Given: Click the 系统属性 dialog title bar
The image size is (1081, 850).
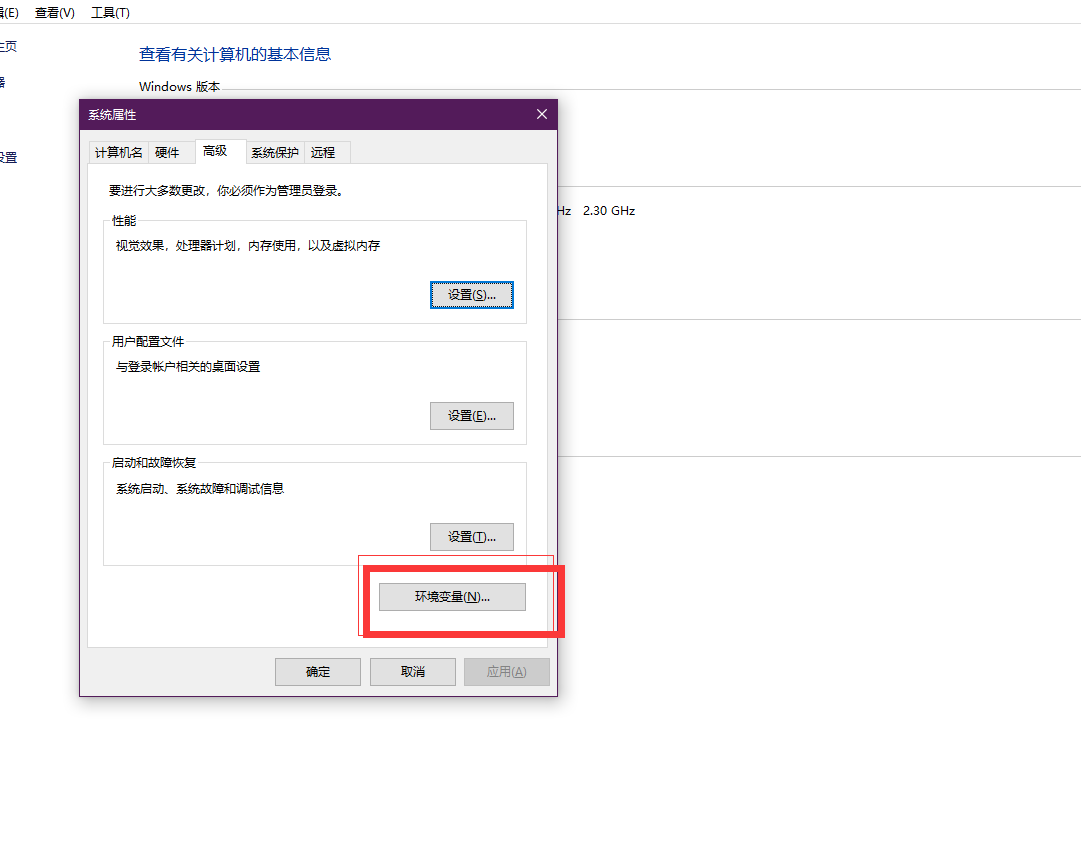Looking at the screenshot, I should coord(300,115).
